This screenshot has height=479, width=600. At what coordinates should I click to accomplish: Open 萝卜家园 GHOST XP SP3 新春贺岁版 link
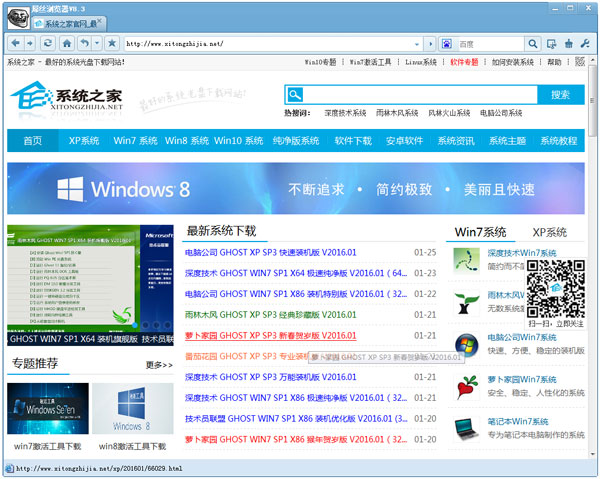pos(271,336)
